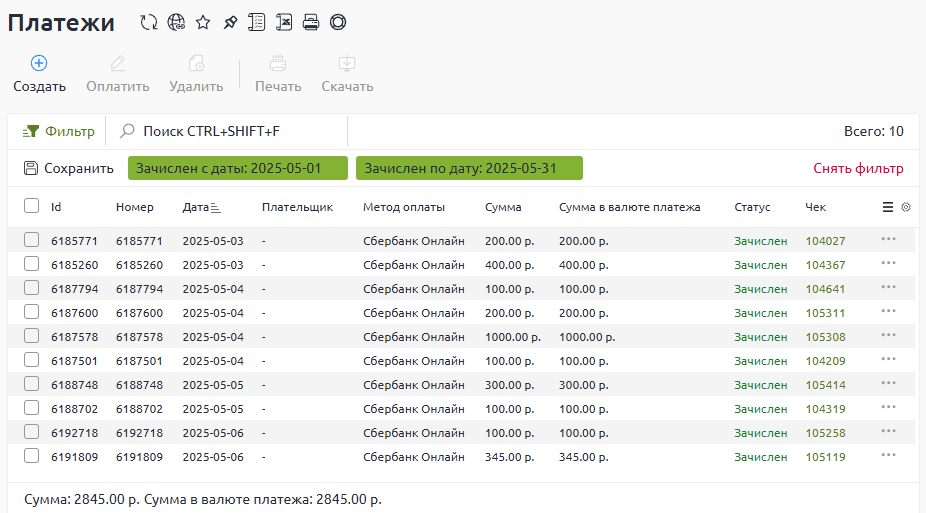Click filter chip Зачислен с даты: 2025-05-01

(237, 168)
